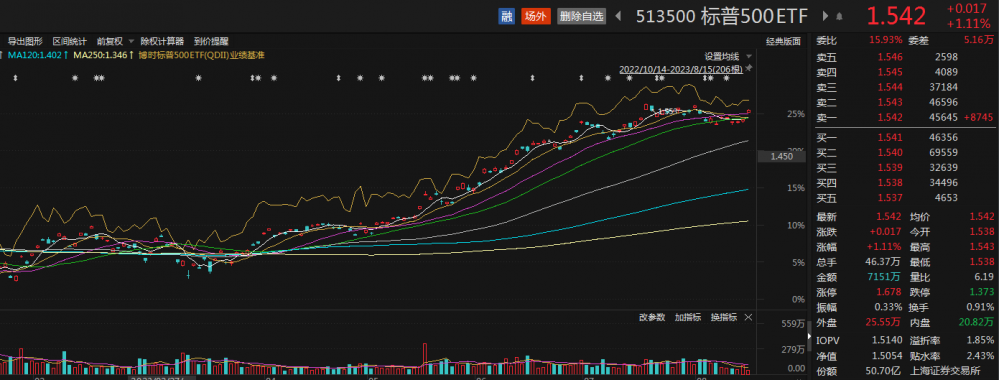Click the large current price 1.542
This screenshot has height=380, width=999.
pos(896,17)
